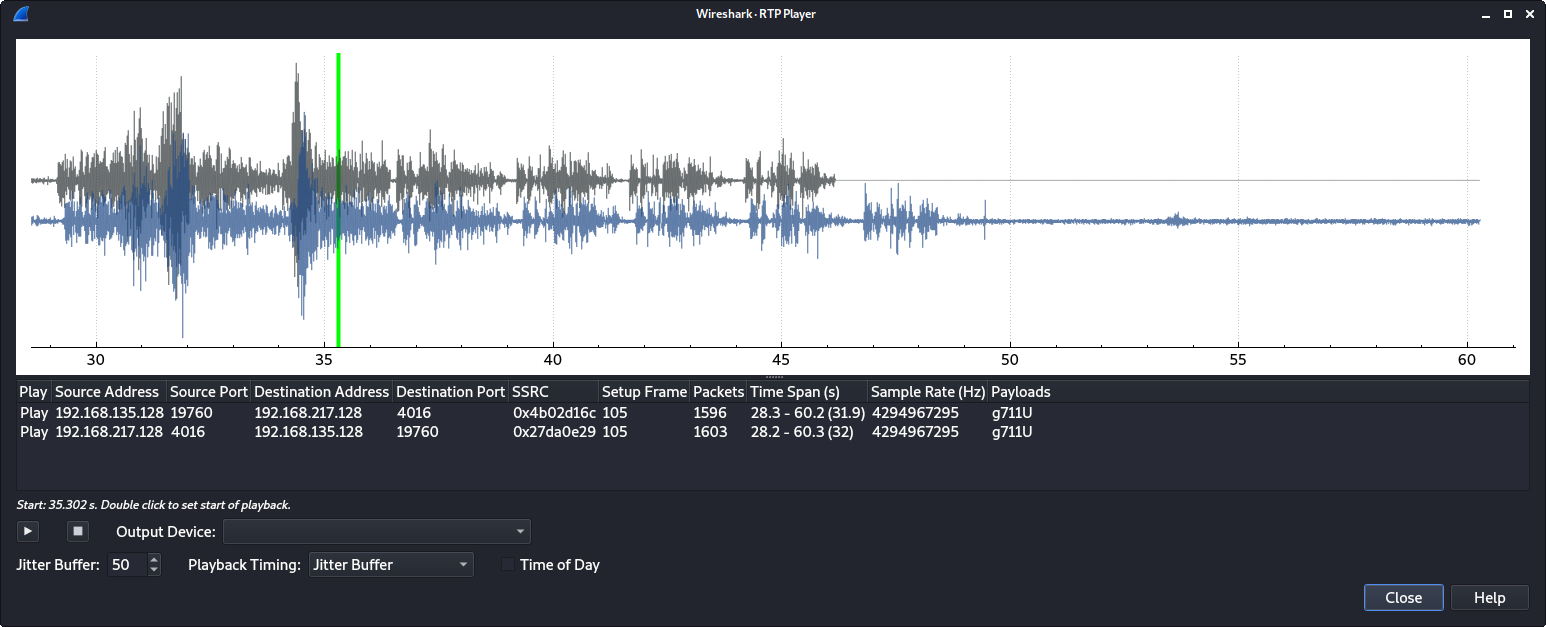1546x627 pixels.
Task: Open Help for RTP Player
Action: pos(1489,598)
